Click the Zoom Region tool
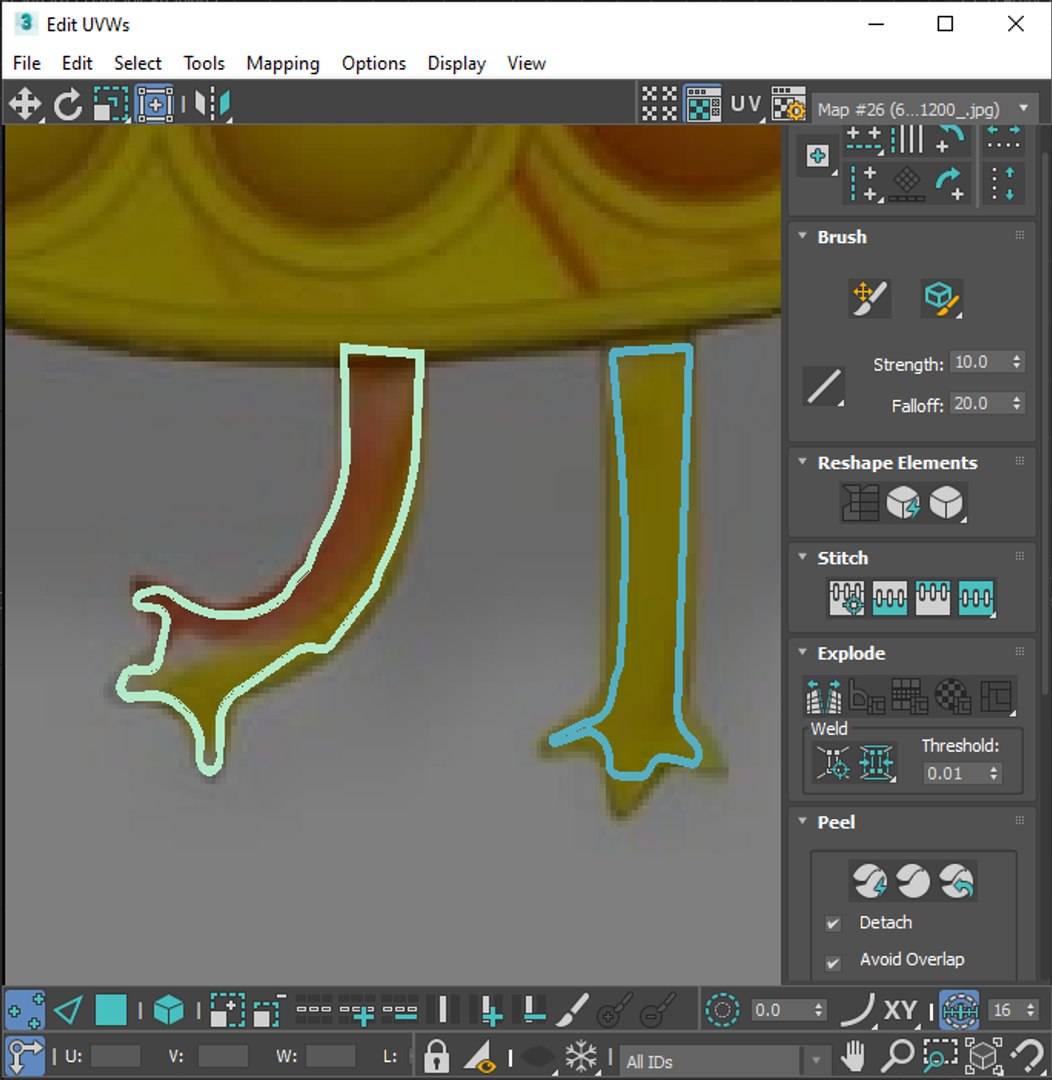Viewport: 1052px width, 1080px height. [x=940, y=1056]
